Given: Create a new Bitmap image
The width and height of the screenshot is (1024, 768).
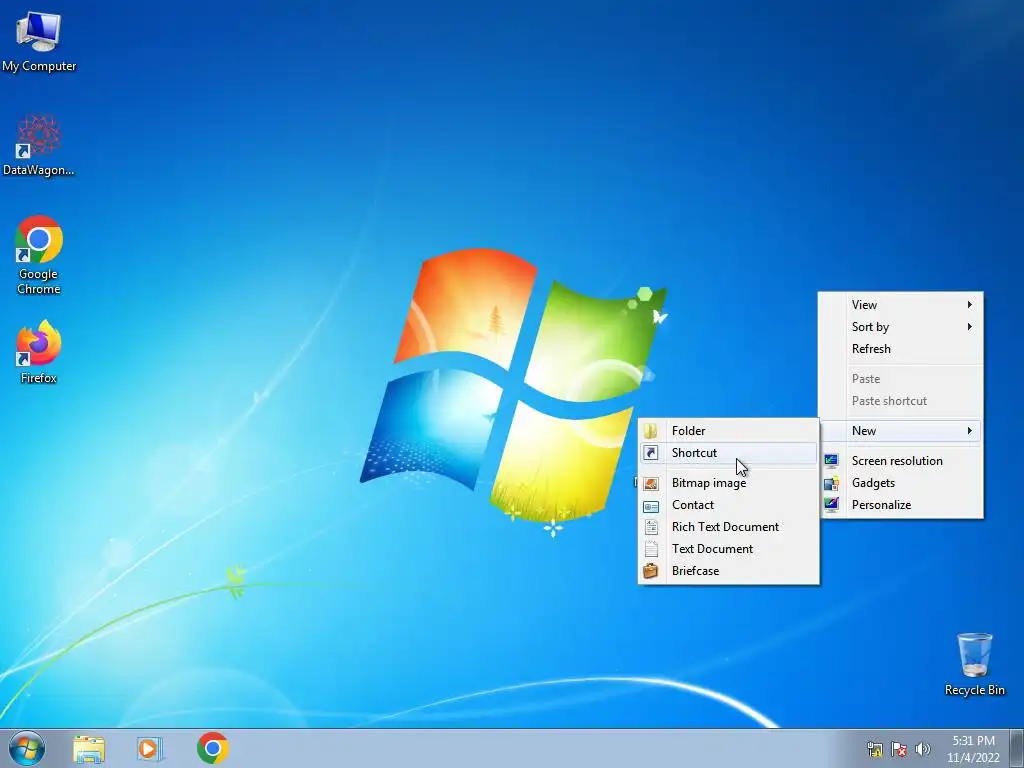Looking at the screenshot, I should 728,483.
